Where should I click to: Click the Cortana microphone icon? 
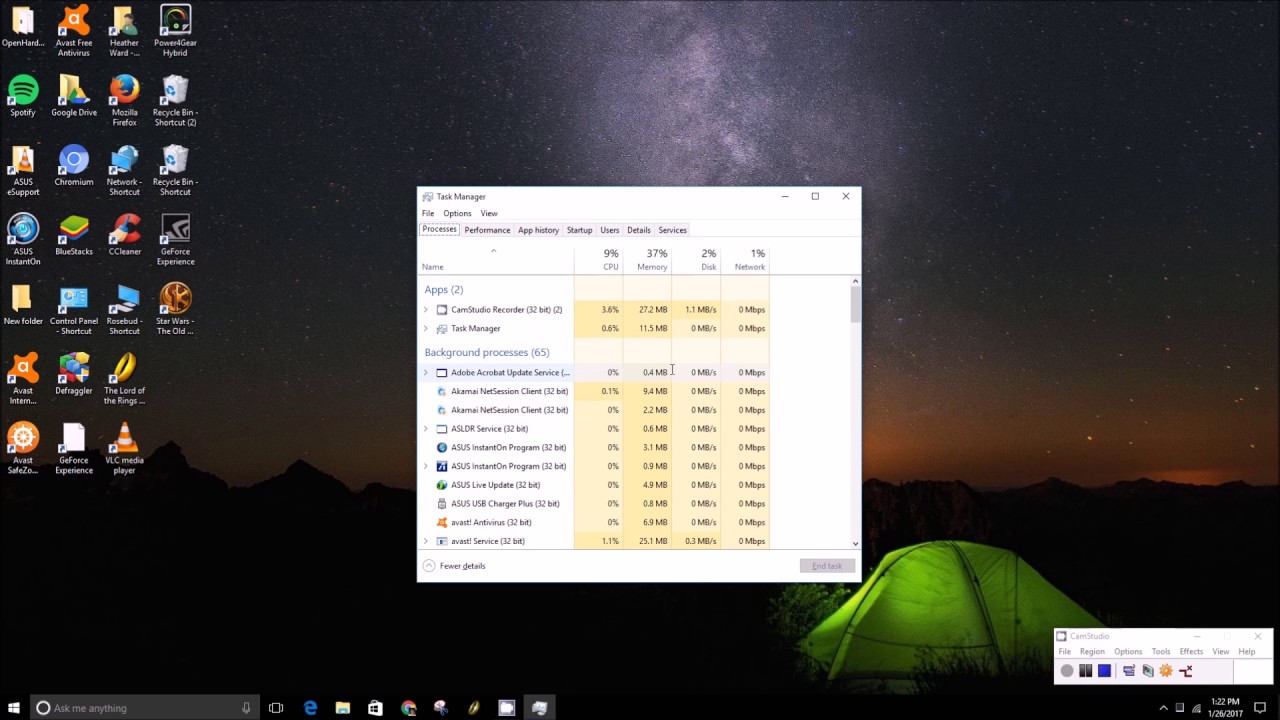246,708
